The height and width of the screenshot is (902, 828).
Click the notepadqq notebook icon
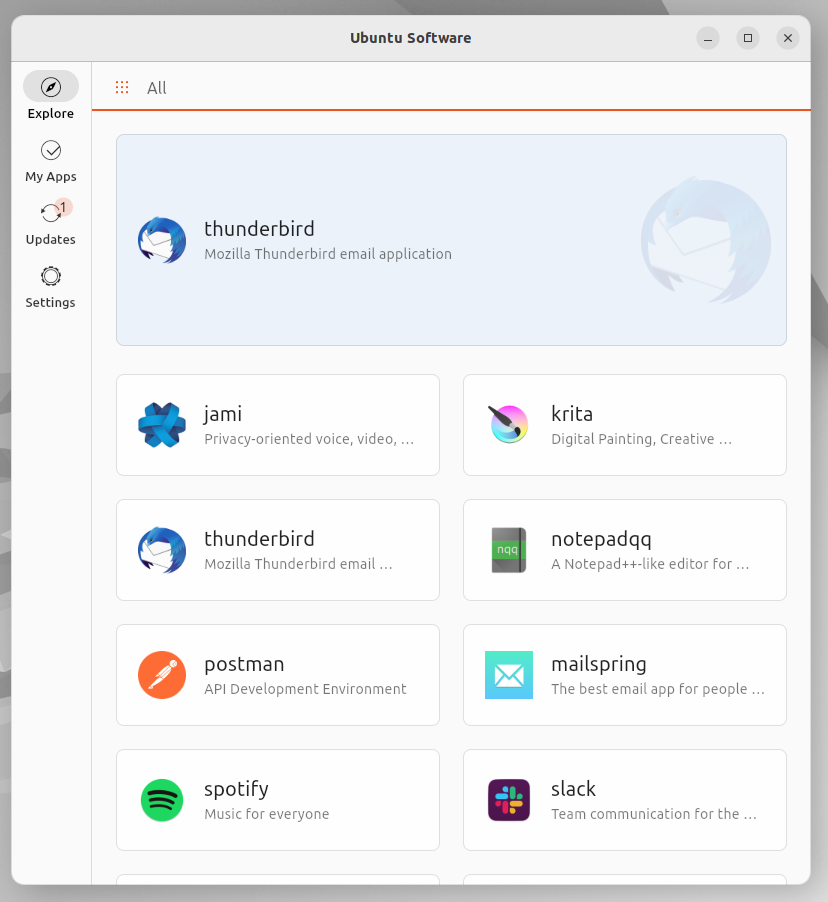[509, 550]
